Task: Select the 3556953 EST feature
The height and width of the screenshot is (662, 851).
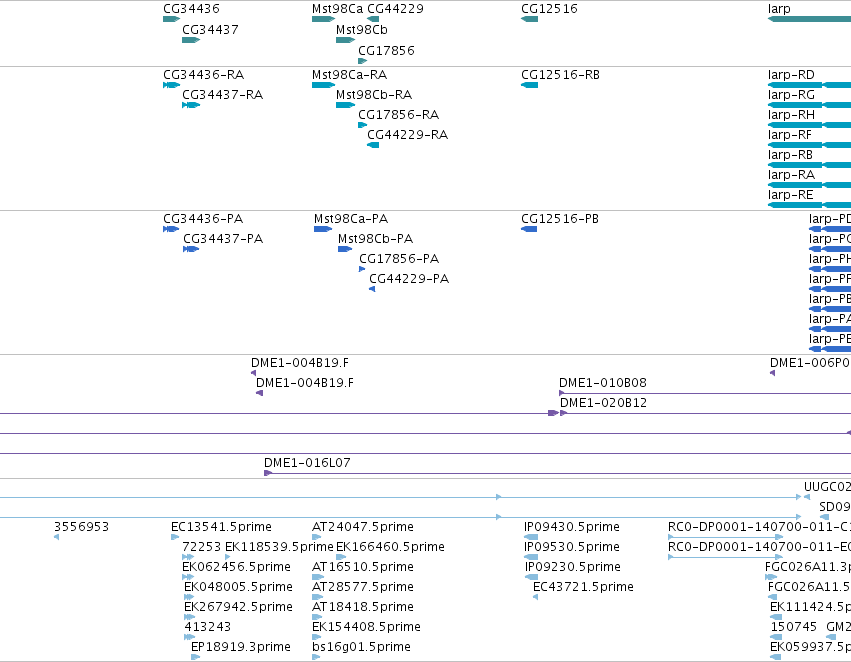Action: pyautogui.click(x=56, y=537)
